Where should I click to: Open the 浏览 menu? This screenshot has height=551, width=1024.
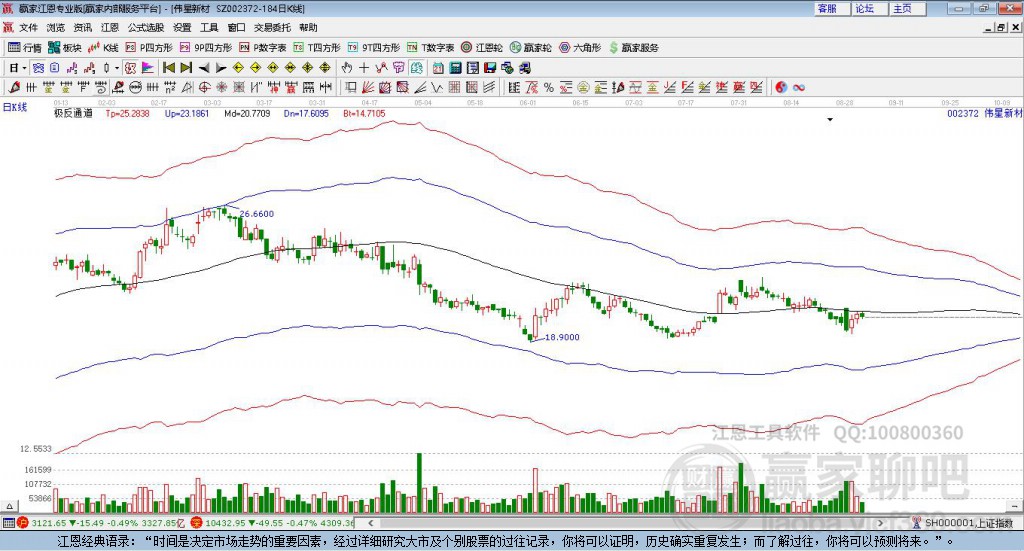(x=56, y=27)
